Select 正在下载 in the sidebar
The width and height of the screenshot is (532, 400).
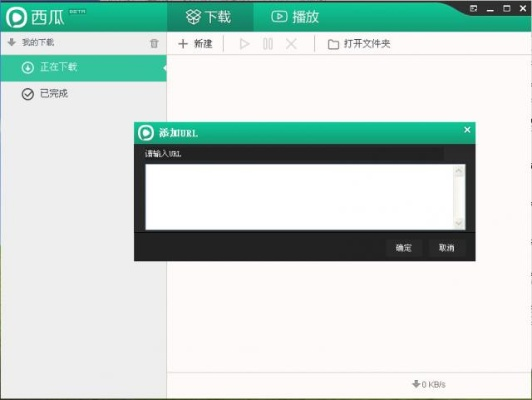[x=83, y=68]
